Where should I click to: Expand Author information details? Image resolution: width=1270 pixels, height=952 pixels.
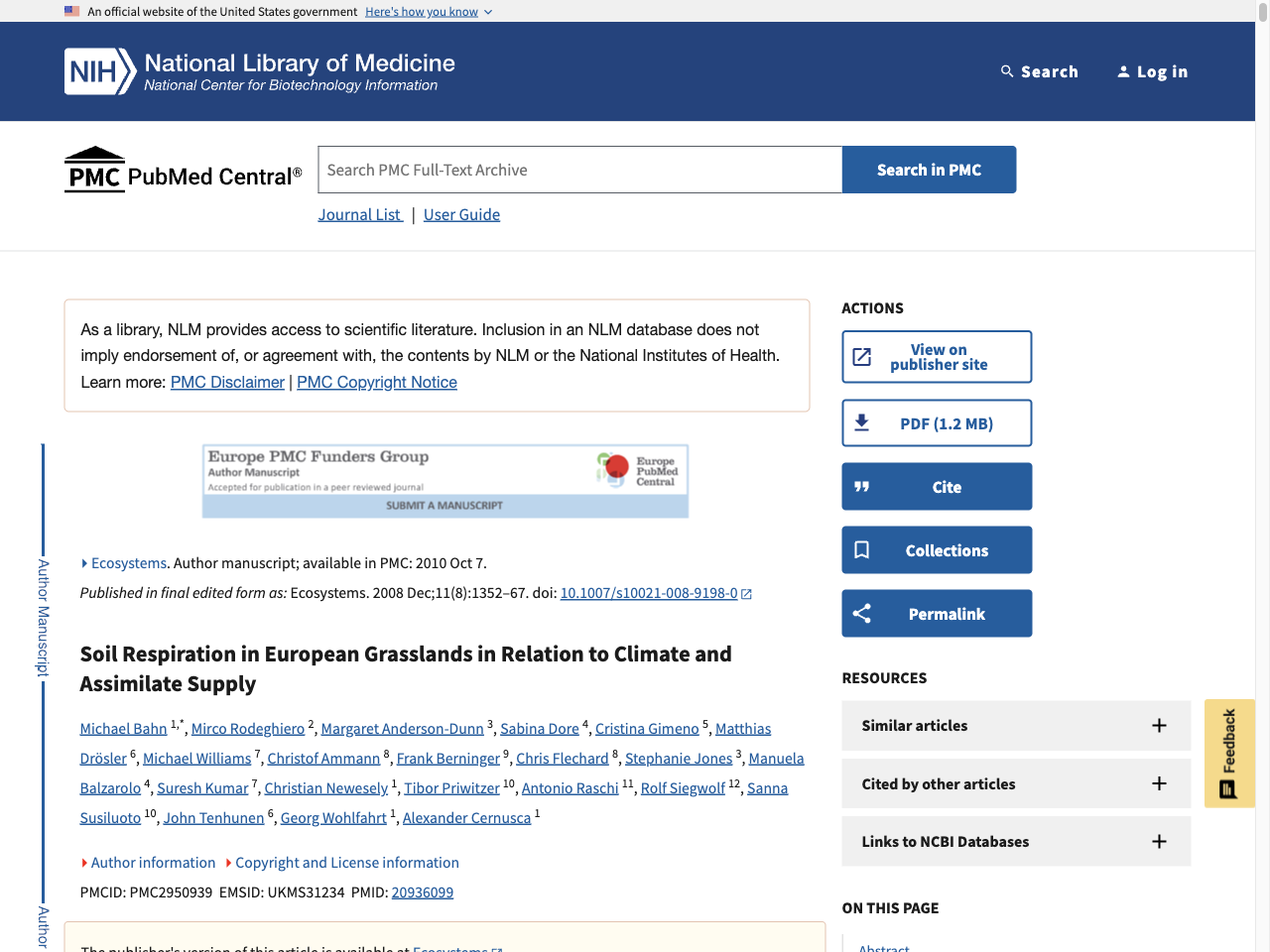[149, 863]
